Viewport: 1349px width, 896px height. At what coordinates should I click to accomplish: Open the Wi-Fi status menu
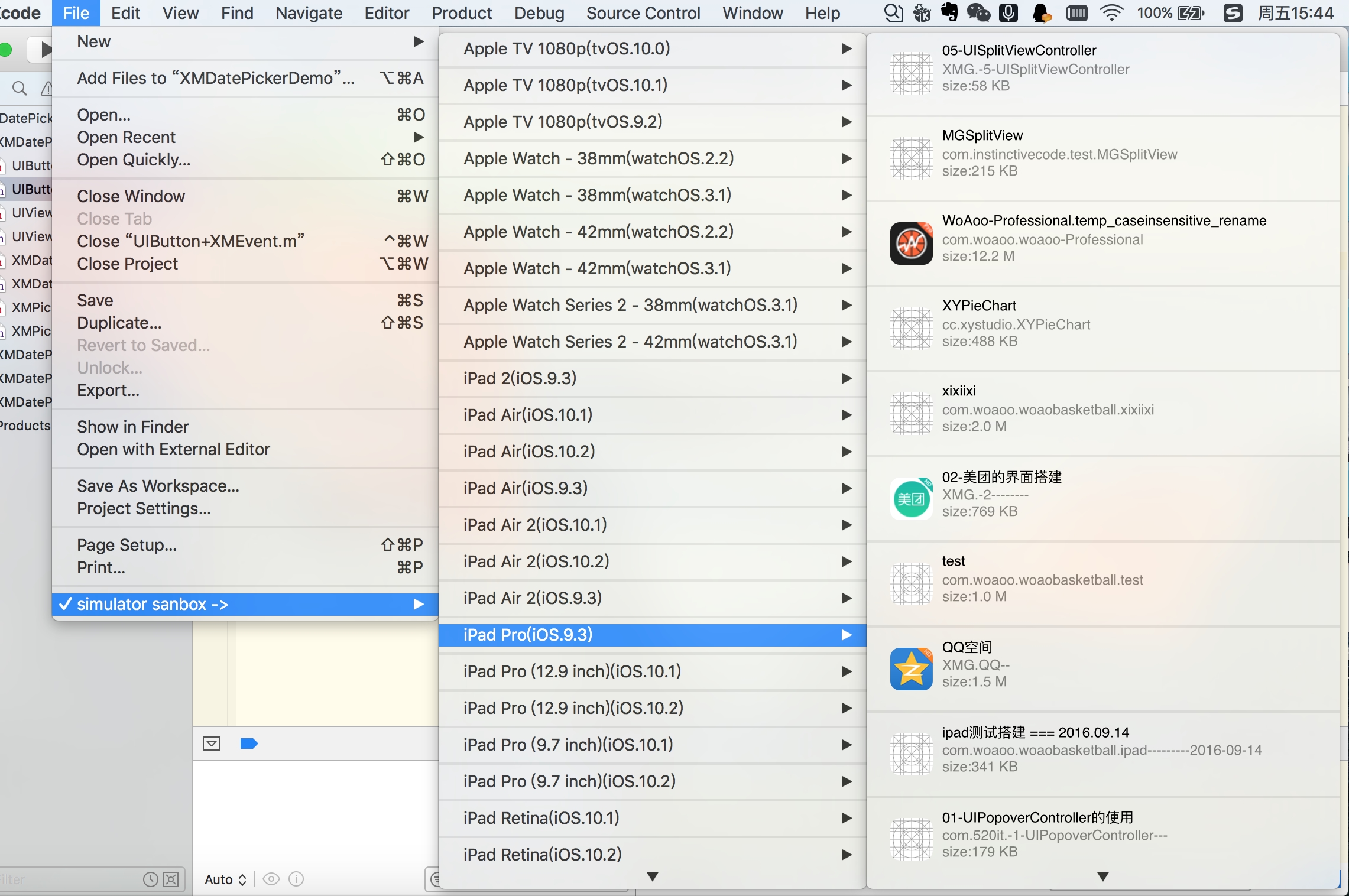click(x=1111, y=13)
